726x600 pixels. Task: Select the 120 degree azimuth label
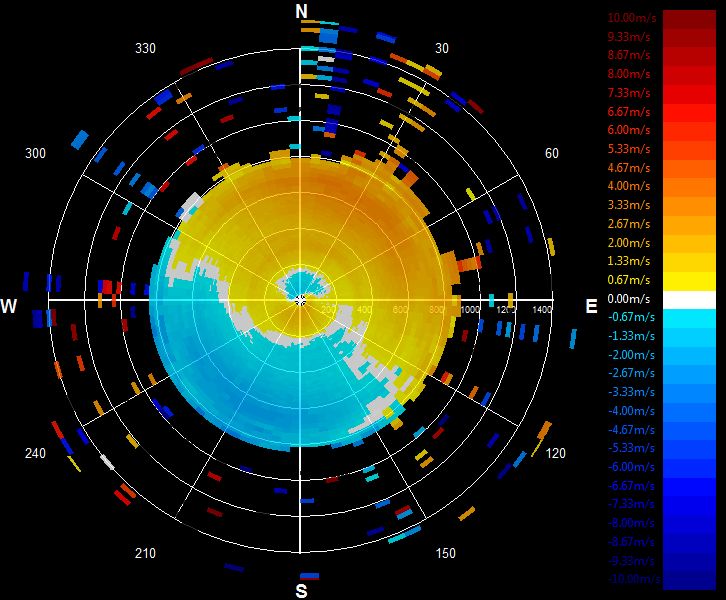pos(555,453)
